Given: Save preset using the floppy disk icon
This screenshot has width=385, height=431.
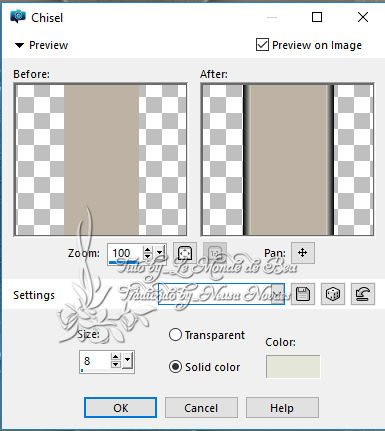Looking at the screenshot, I should coord(303,294).
